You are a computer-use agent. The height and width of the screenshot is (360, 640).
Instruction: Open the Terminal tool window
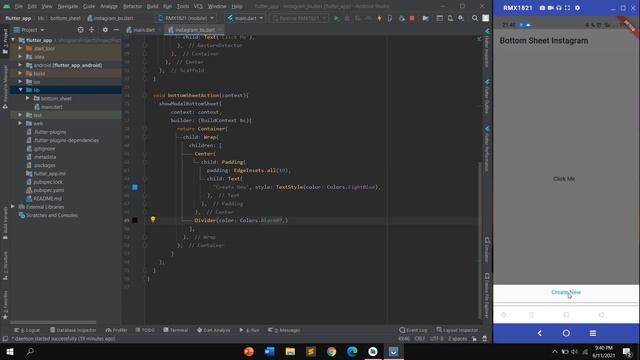pos(176,330)
